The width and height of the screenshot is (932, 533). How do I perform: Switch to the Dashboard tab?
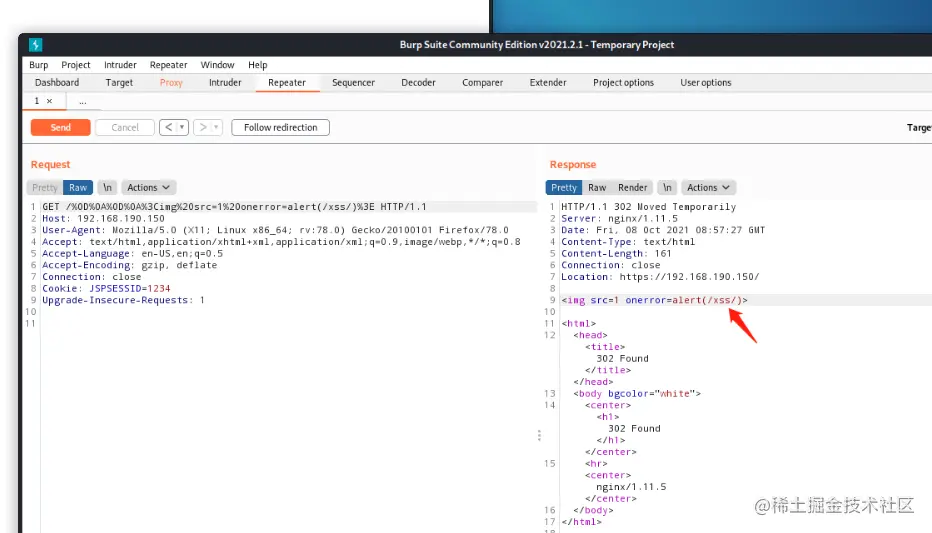click(x=57, y=83)
